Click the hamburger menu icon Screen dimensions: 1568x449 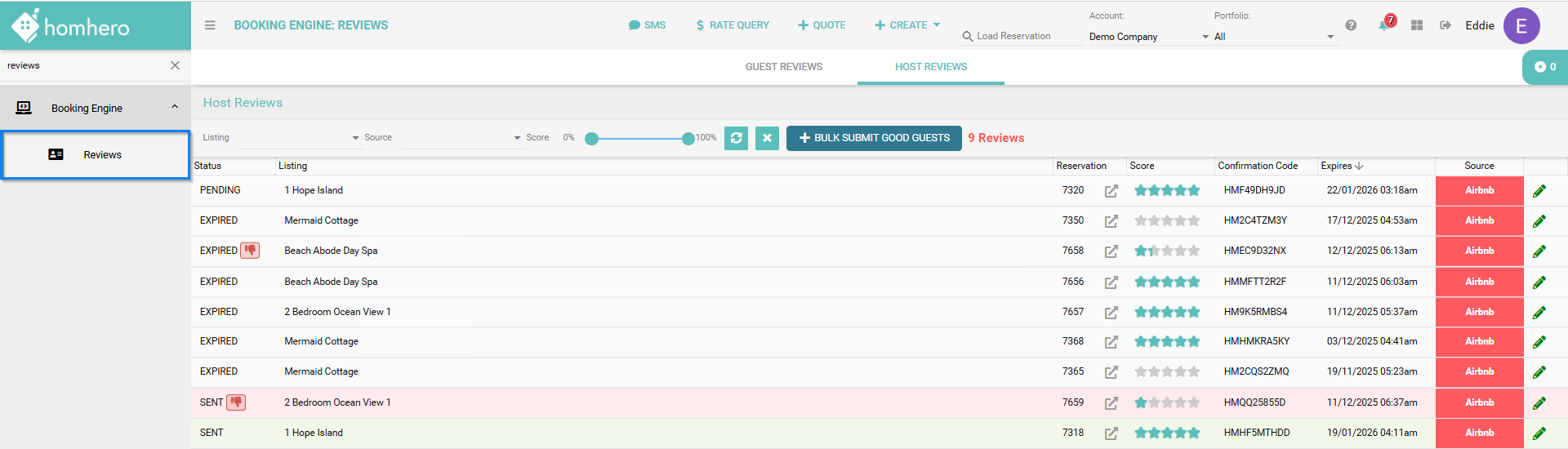[x=210, y=25]
